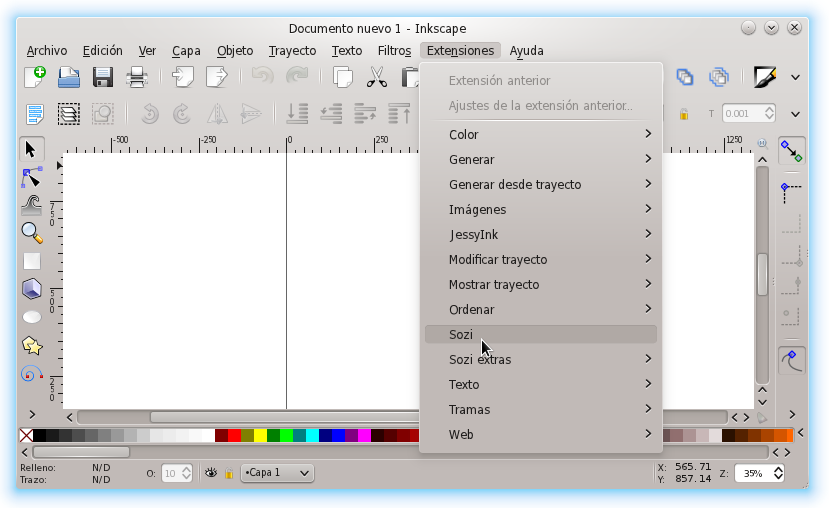Open the Ordenar extensions entry

[541, 309]
